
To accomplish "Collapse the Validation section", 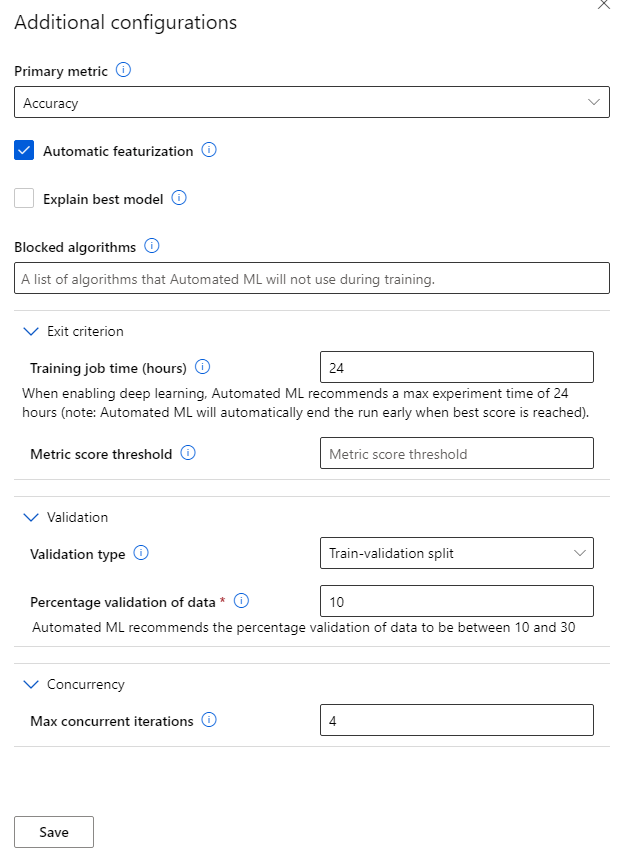I will point(30,517).
